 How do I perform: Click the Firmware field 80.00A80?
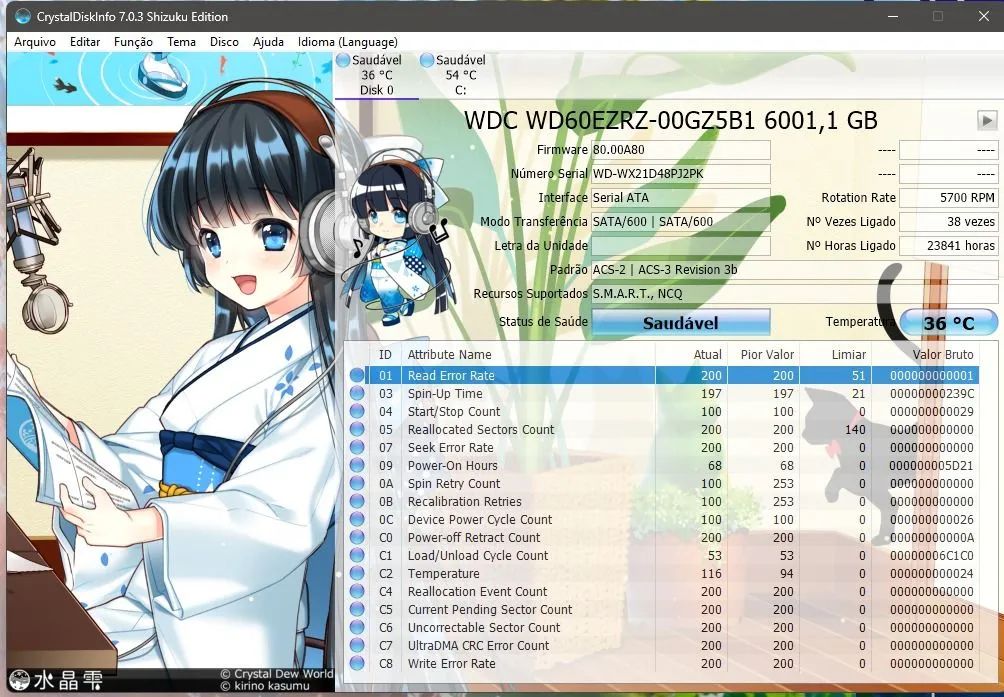(680, 150)
